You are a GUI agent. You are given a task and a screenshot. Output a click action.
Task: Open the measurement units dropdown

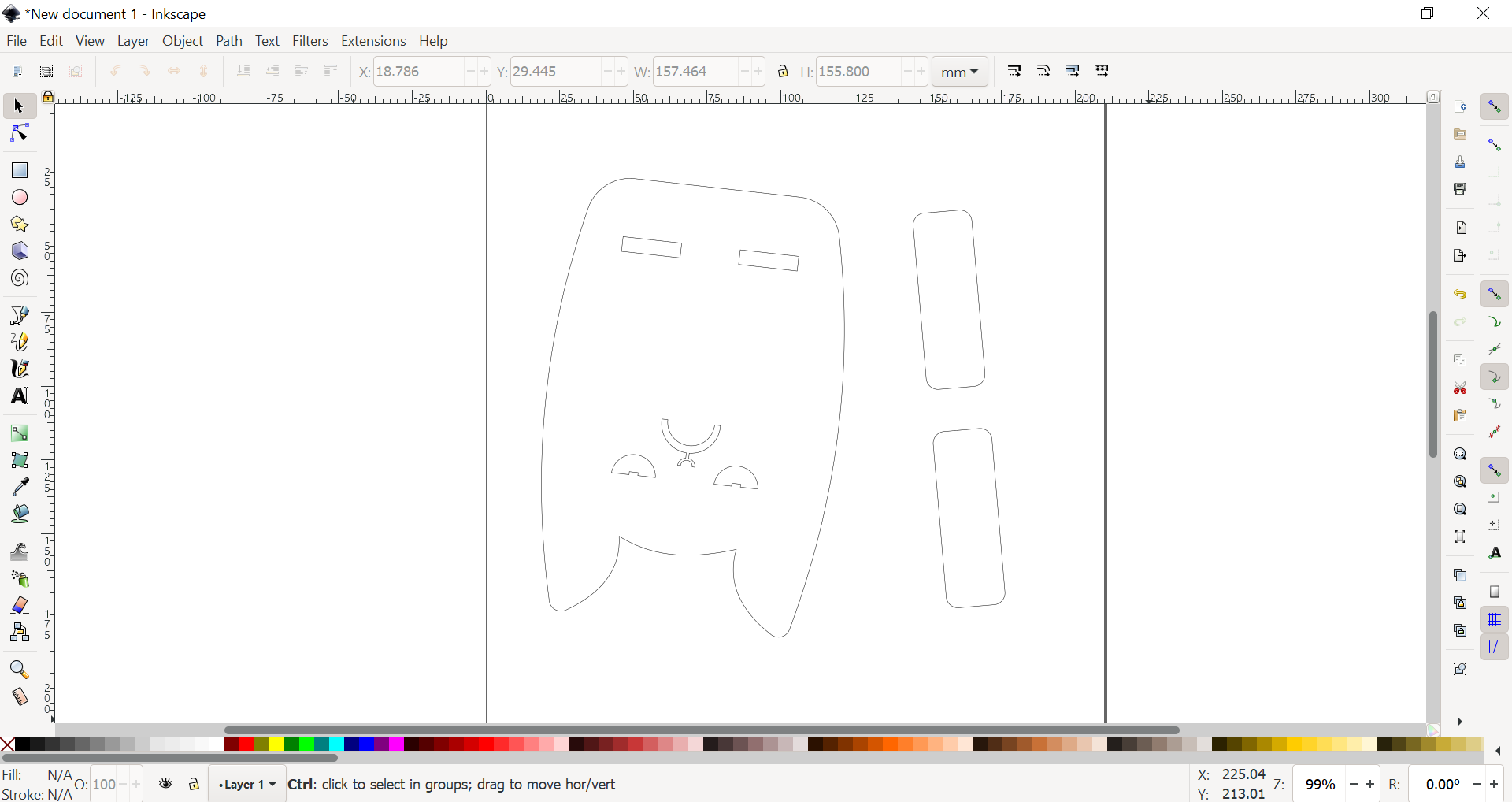click(960, 71)
